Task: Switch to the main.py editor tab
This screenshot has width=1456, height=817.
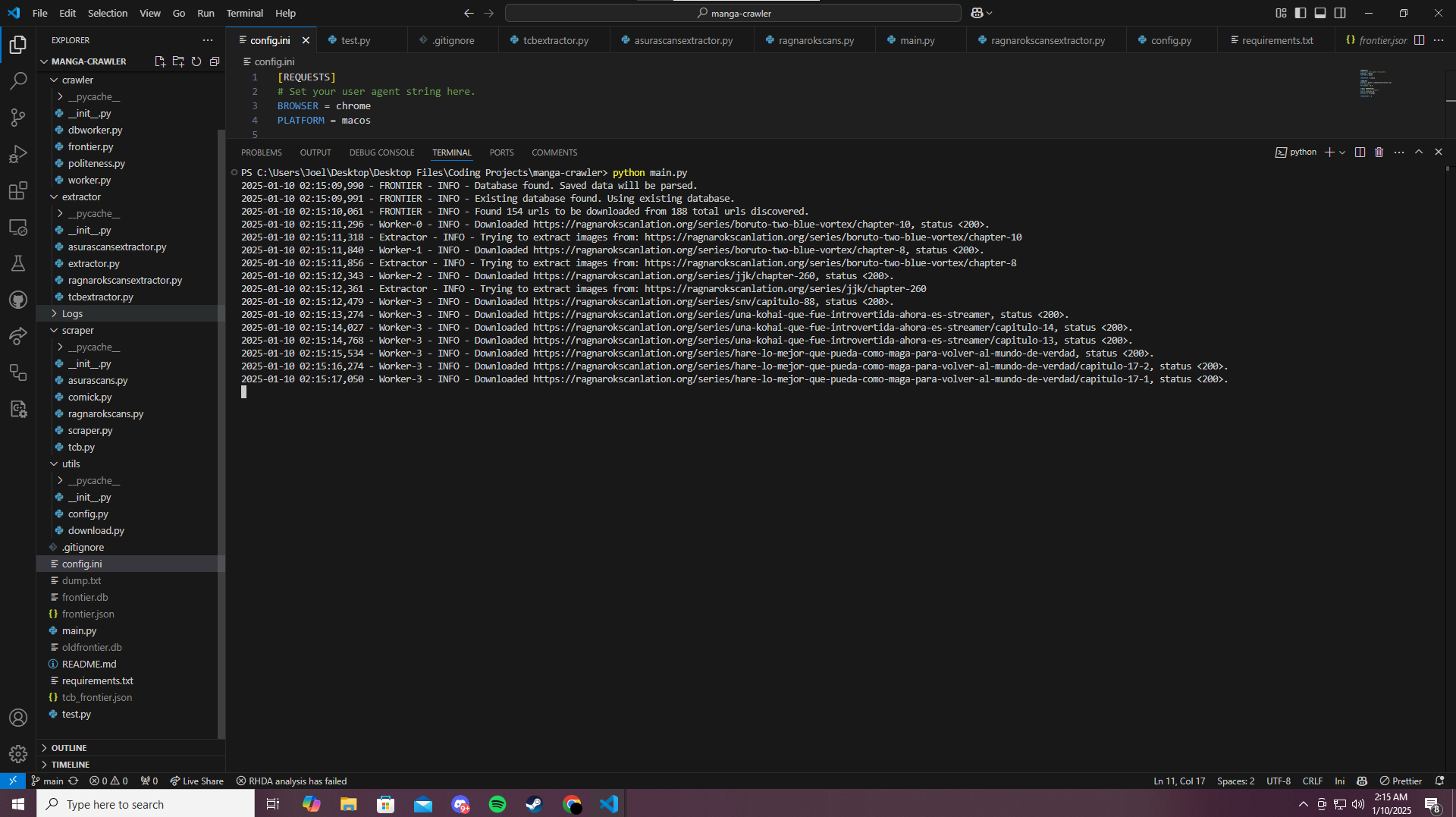Action: tap(917, 40)
